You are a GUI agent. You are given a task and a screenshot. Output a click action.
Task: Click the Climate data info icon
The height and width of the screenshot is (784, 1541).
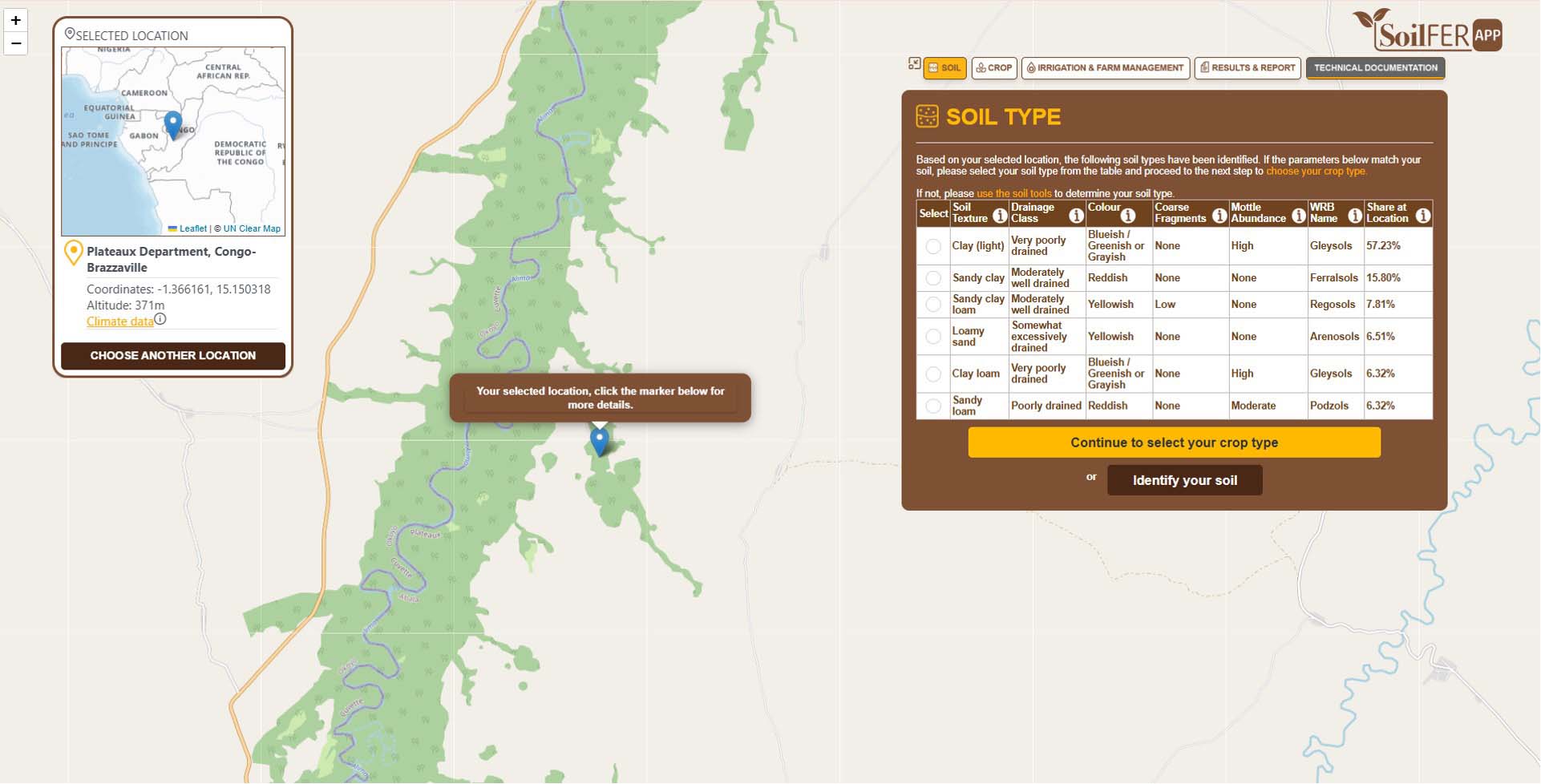pyautogui.click(x=160, y=319)
